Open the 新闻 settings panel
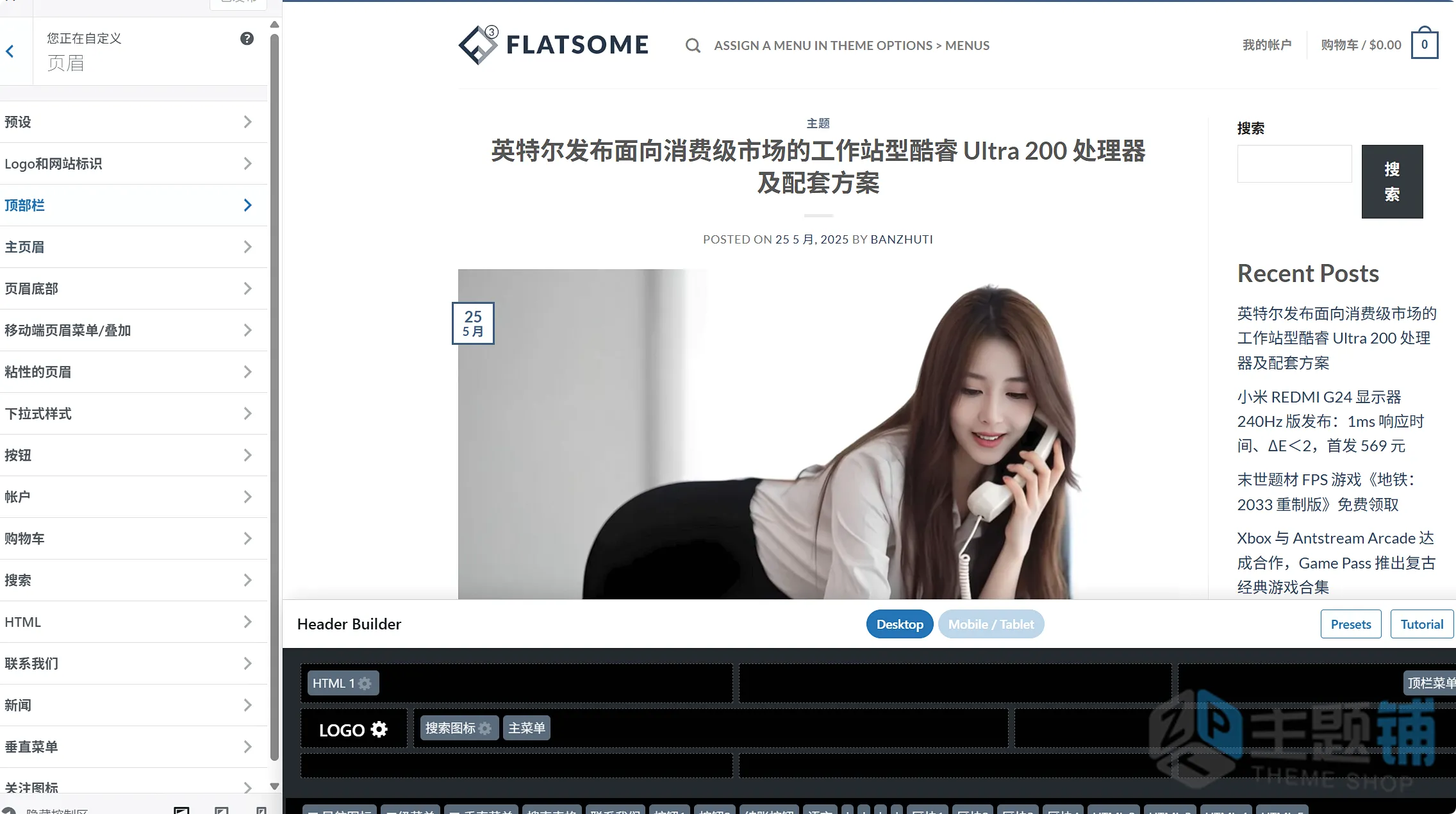The width and height of the screenshot is (1456, 814). (x=133, y=705)
